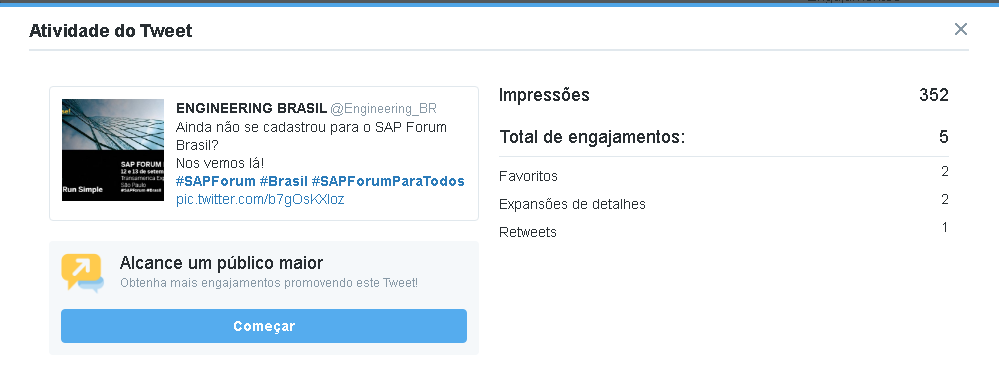Screen dimensions: 999x384
Task: Click the #Brasil hashtag link
Action: (x=284, y=181)
